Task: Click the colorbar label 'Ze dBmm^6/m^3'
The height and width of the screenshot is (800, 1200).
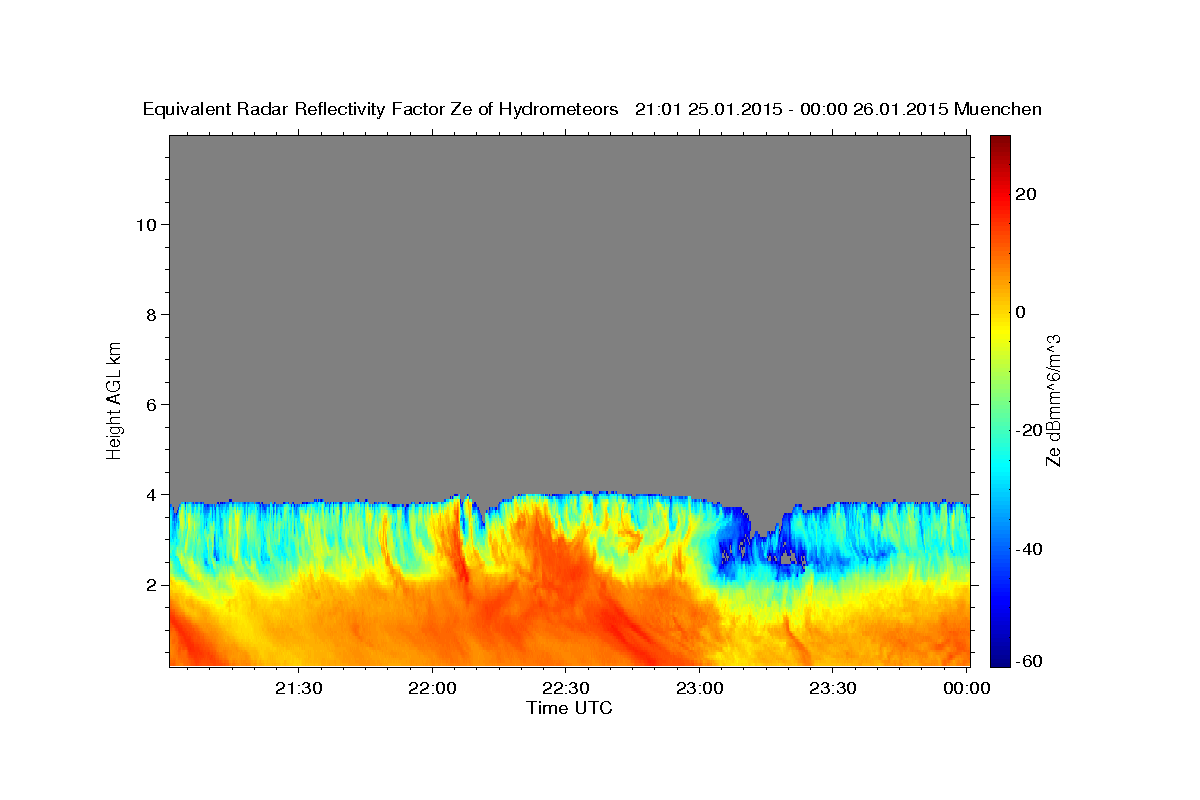Action: click(1053, 400)
